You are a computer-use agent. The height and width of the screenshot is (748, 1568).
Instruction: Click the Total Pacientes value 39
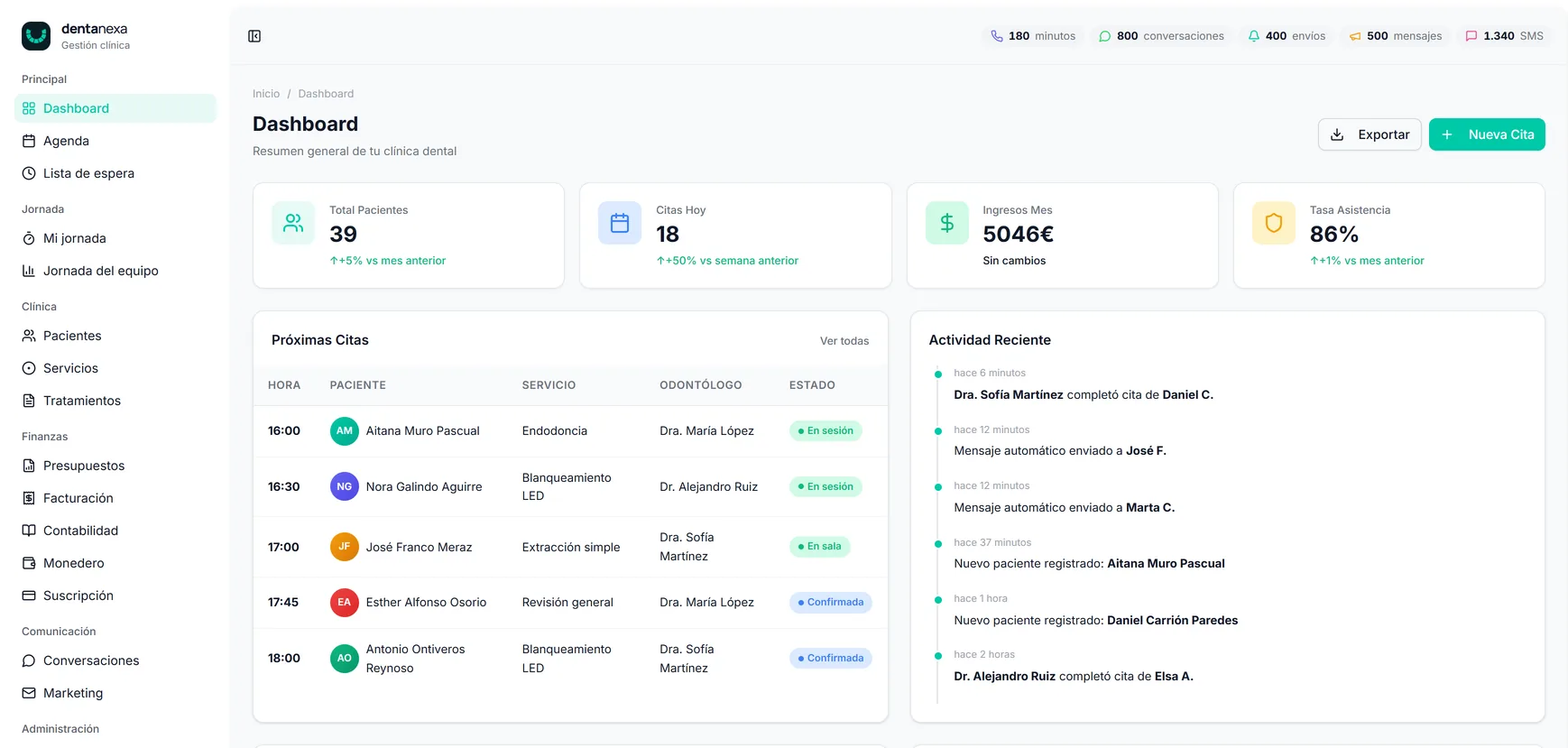click(x=344, y=235)
